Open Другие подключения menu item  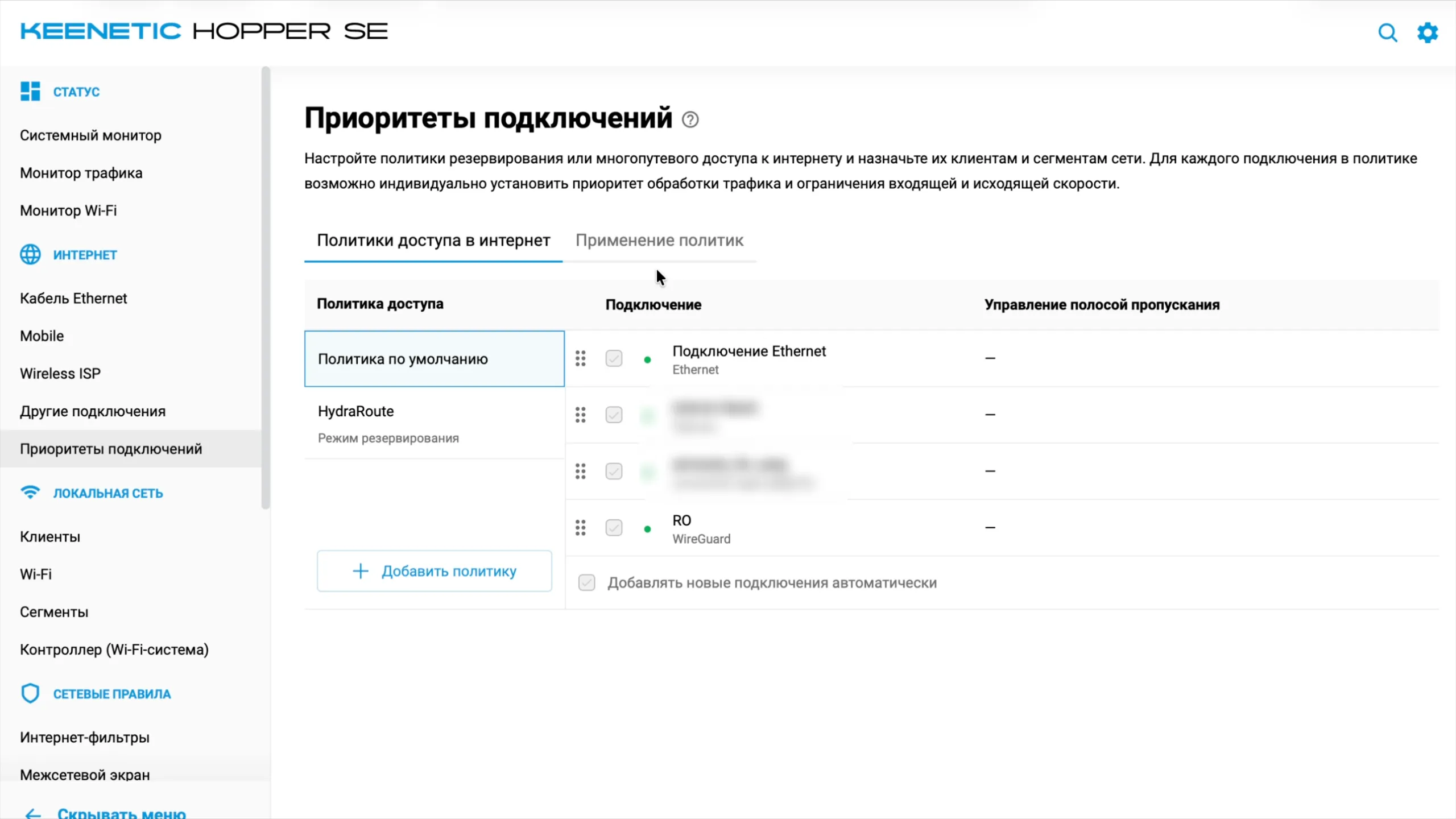[x=93, y=411]
